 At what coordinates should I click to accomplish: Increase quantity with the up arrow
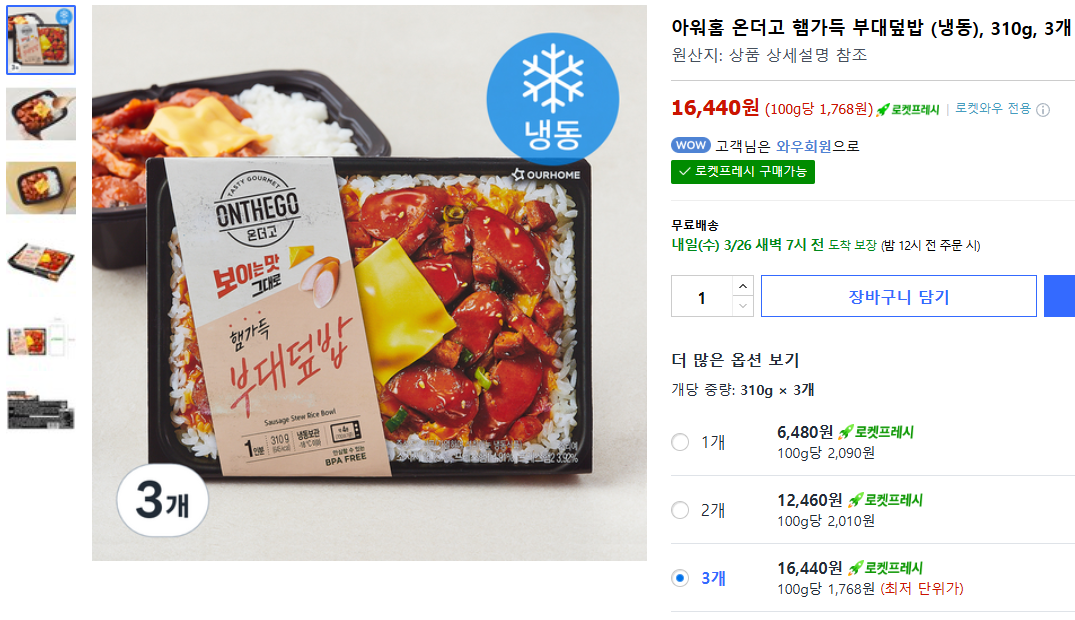[x=742, y=286]
